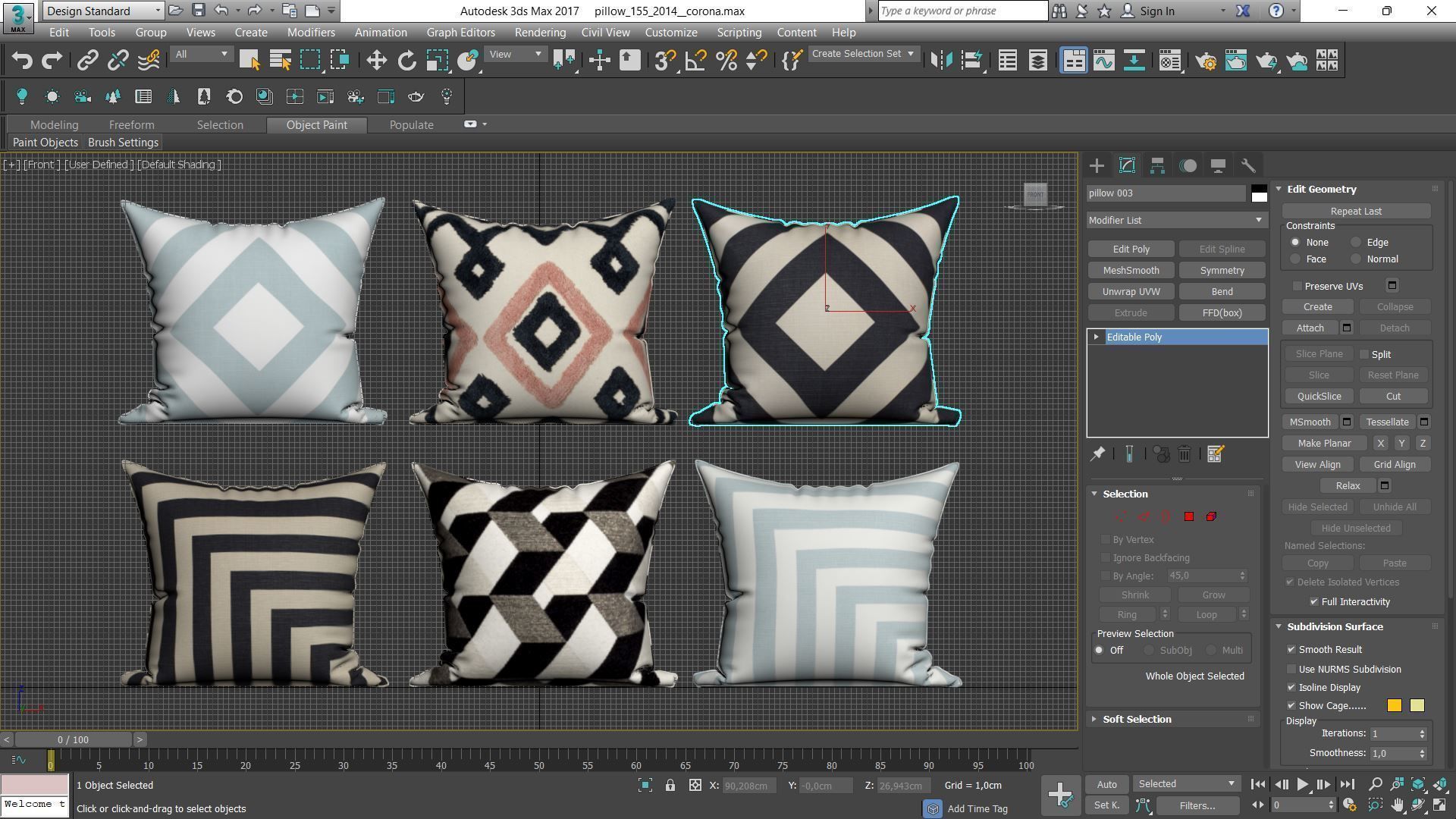This screenshot has width=1456, height=819.
Task: Click the Play Animation button
Action: 1302,785
